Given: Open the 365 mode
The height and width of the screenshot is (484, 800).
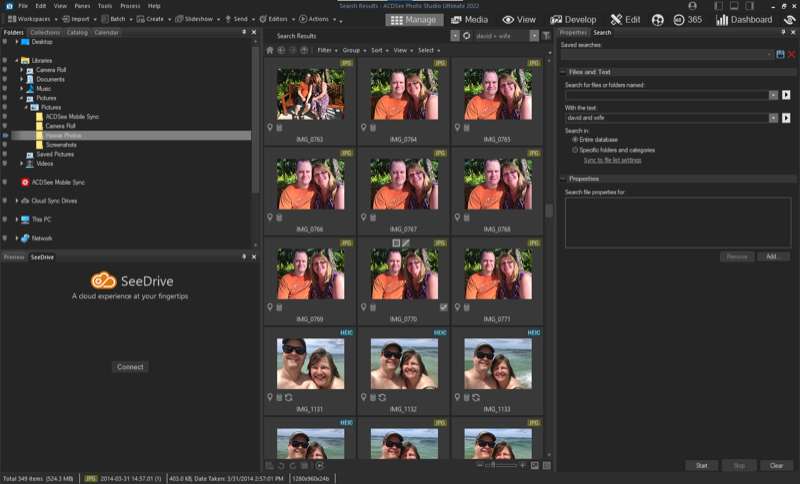Looking at the screenshot, I should coord(687,20).
